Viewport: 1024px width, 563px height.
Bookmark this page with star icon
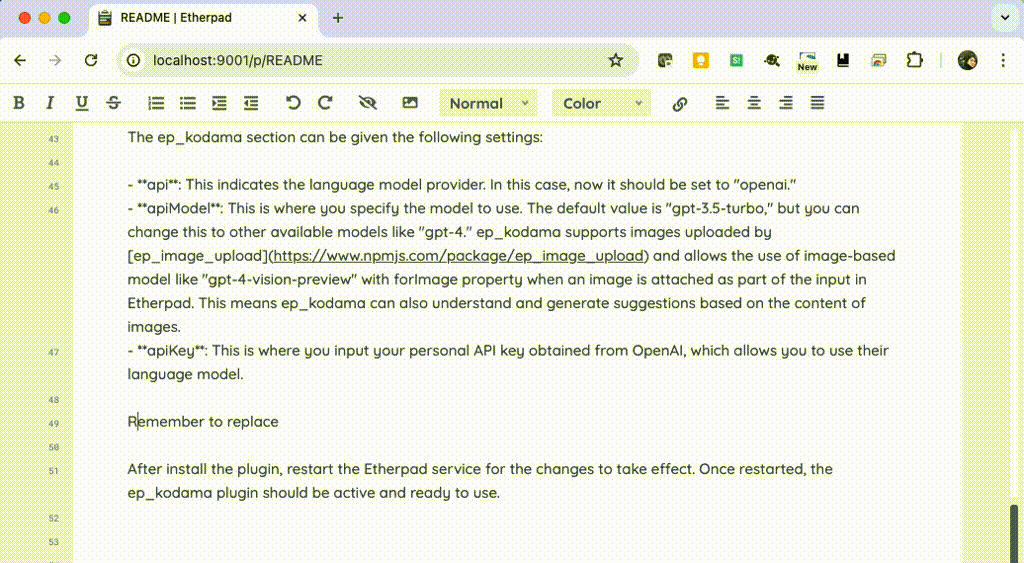point(616,60)
